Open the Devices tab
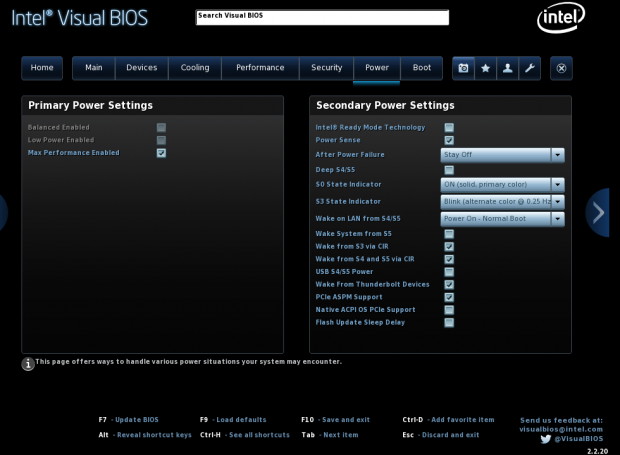 (142, 68)
